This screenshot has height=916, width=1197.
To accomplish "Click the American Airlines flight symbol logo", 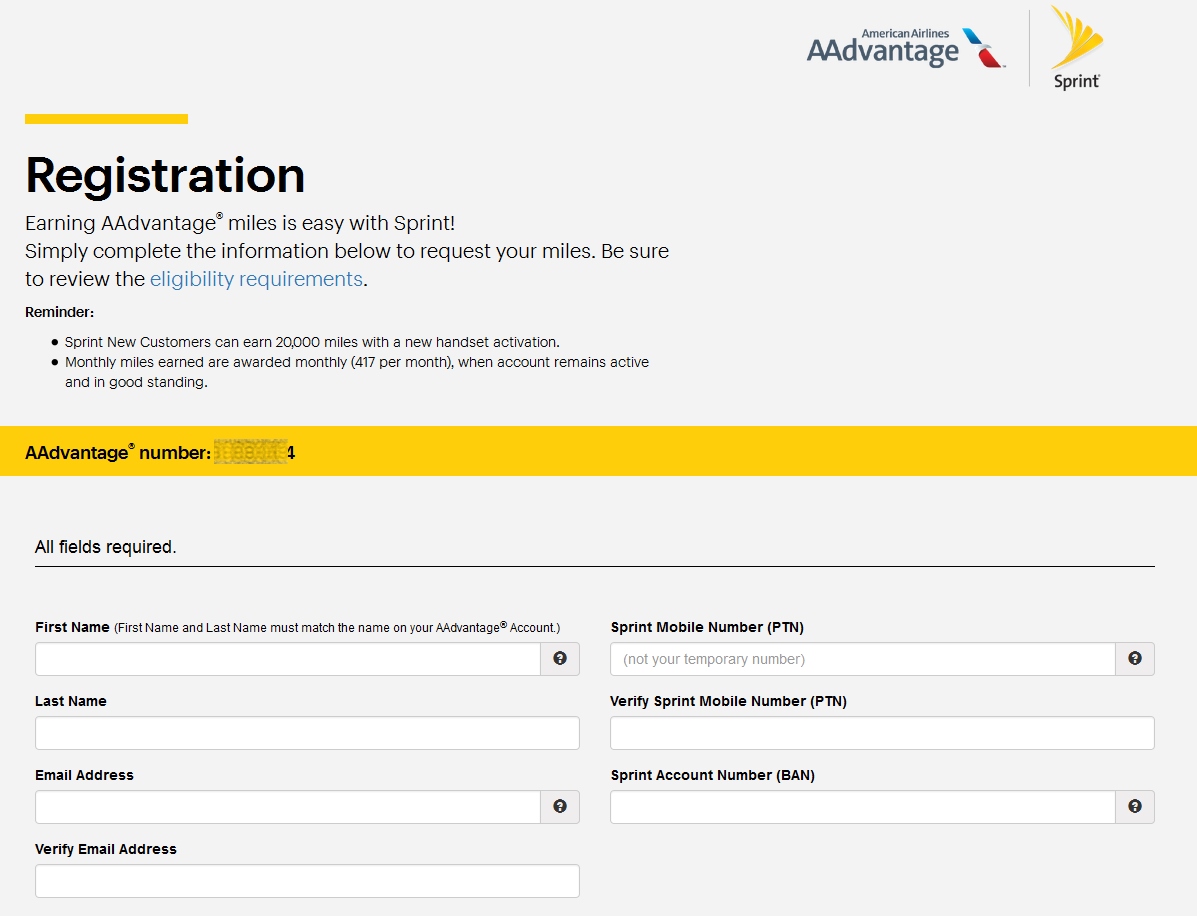I will click(x=981, y=45).
